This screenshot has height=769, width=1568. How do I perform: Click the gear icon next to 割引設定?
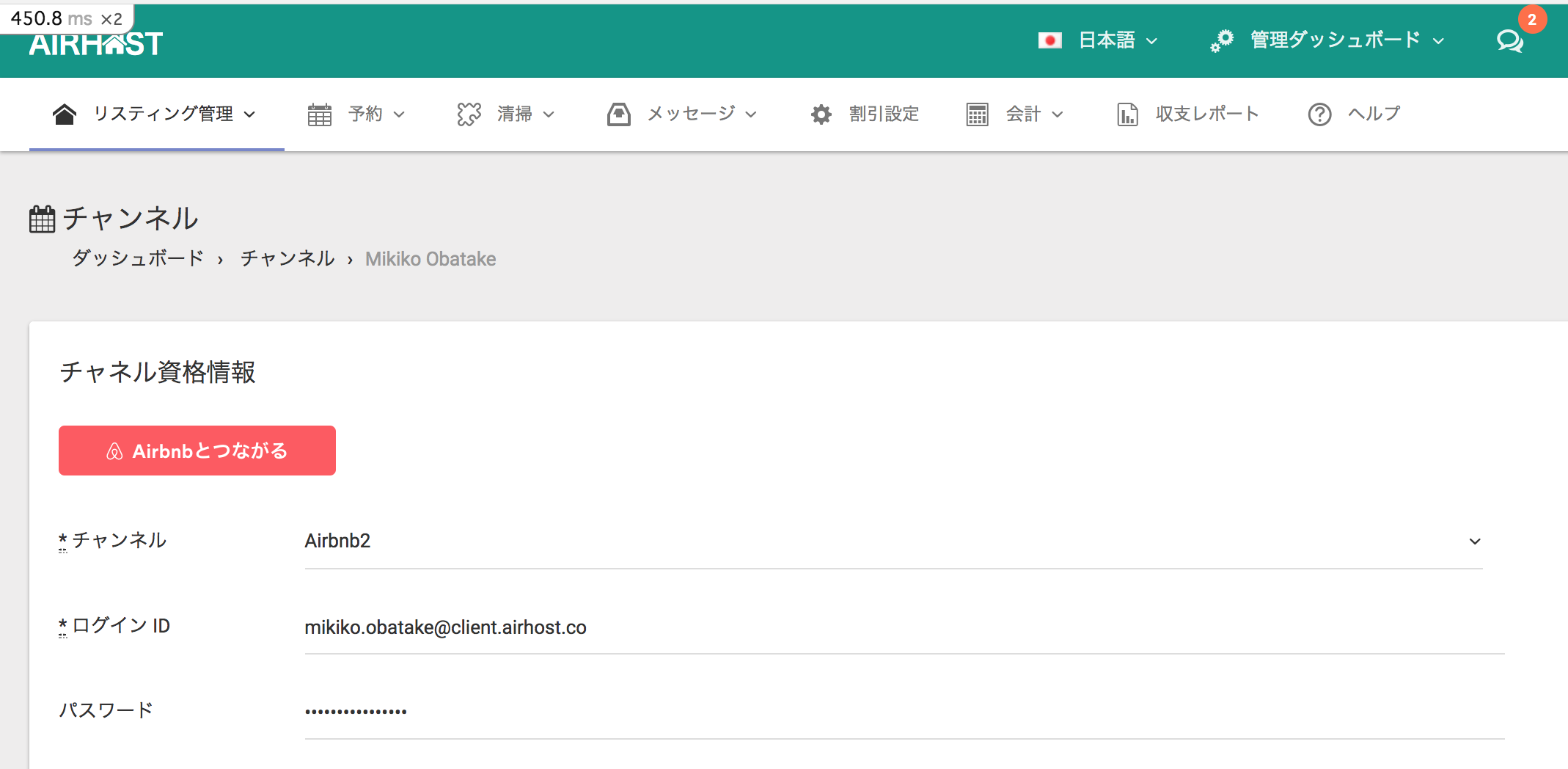(x=821, y=114)
